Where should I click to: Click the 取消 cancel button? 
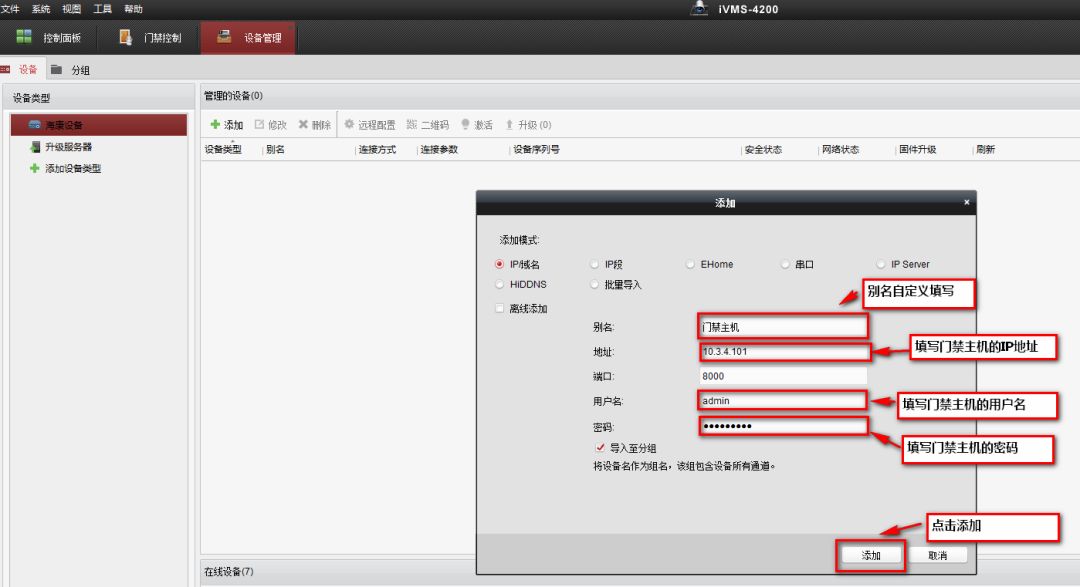click(x=937, y=555)
